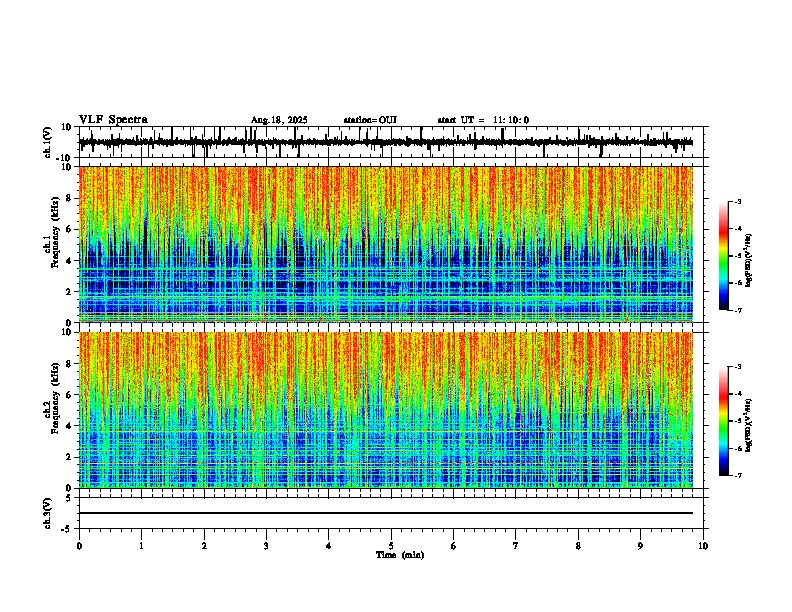The height and width of the screenshot is (612, 792).
Task: Click the ch.2 colorbar log(PSD) unit label
Action: [749, 425]
